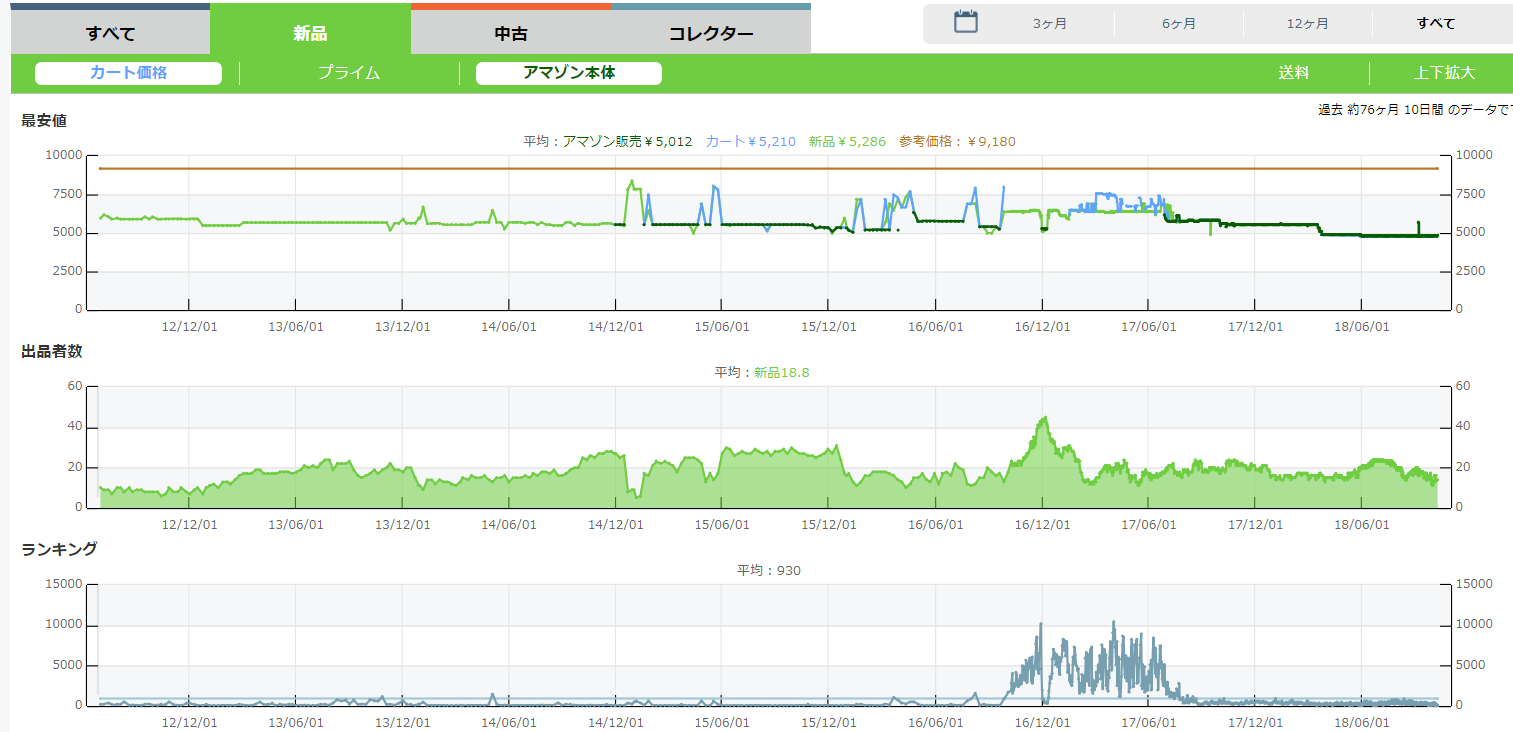Click the 参考価格 ¥9,180 legend entry

click(957, 142)
